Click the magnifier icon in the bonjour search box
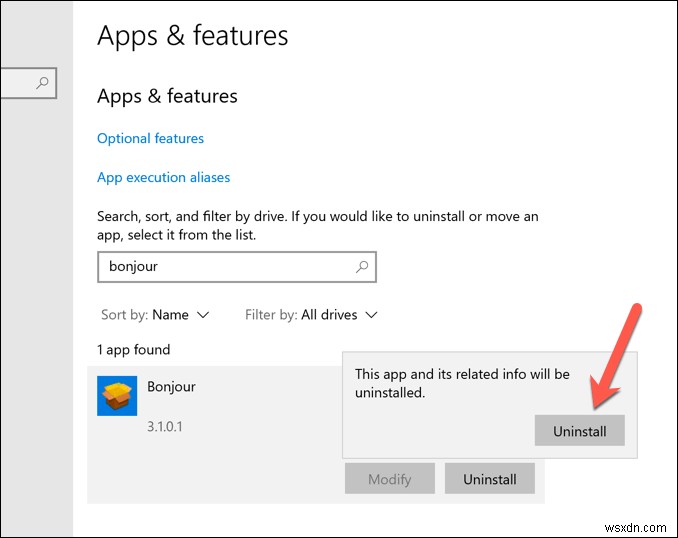678x538 pixels. [362, 267]
